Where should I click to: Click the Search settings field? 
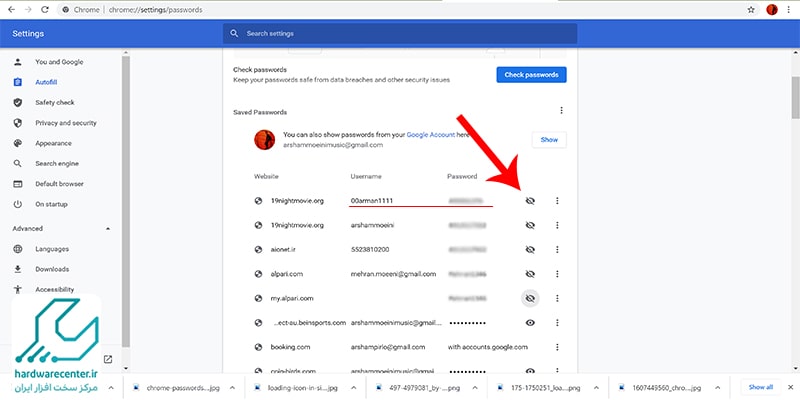pyautogui.click(x=400, y=34)
